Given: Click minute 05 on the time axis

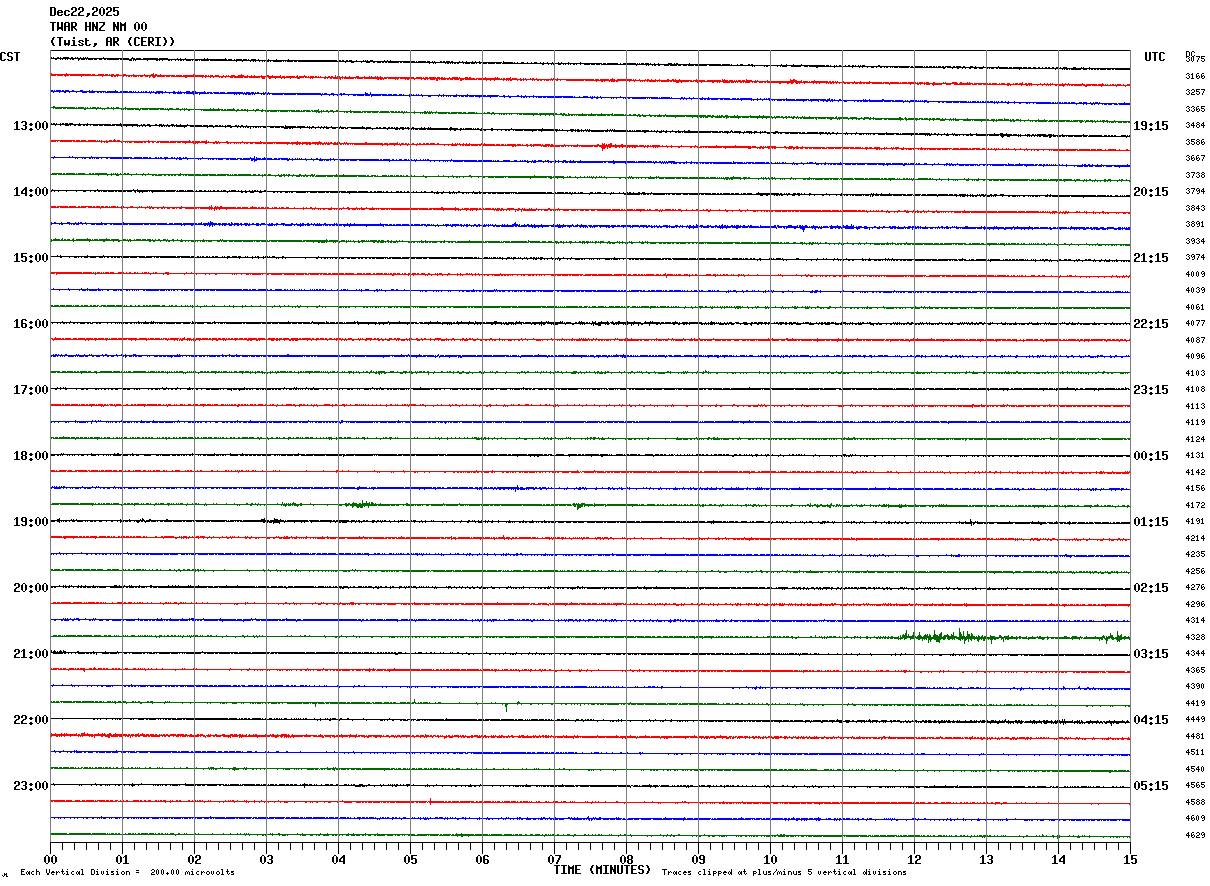Looking at the screenshot, I should (x=410, y=859).
